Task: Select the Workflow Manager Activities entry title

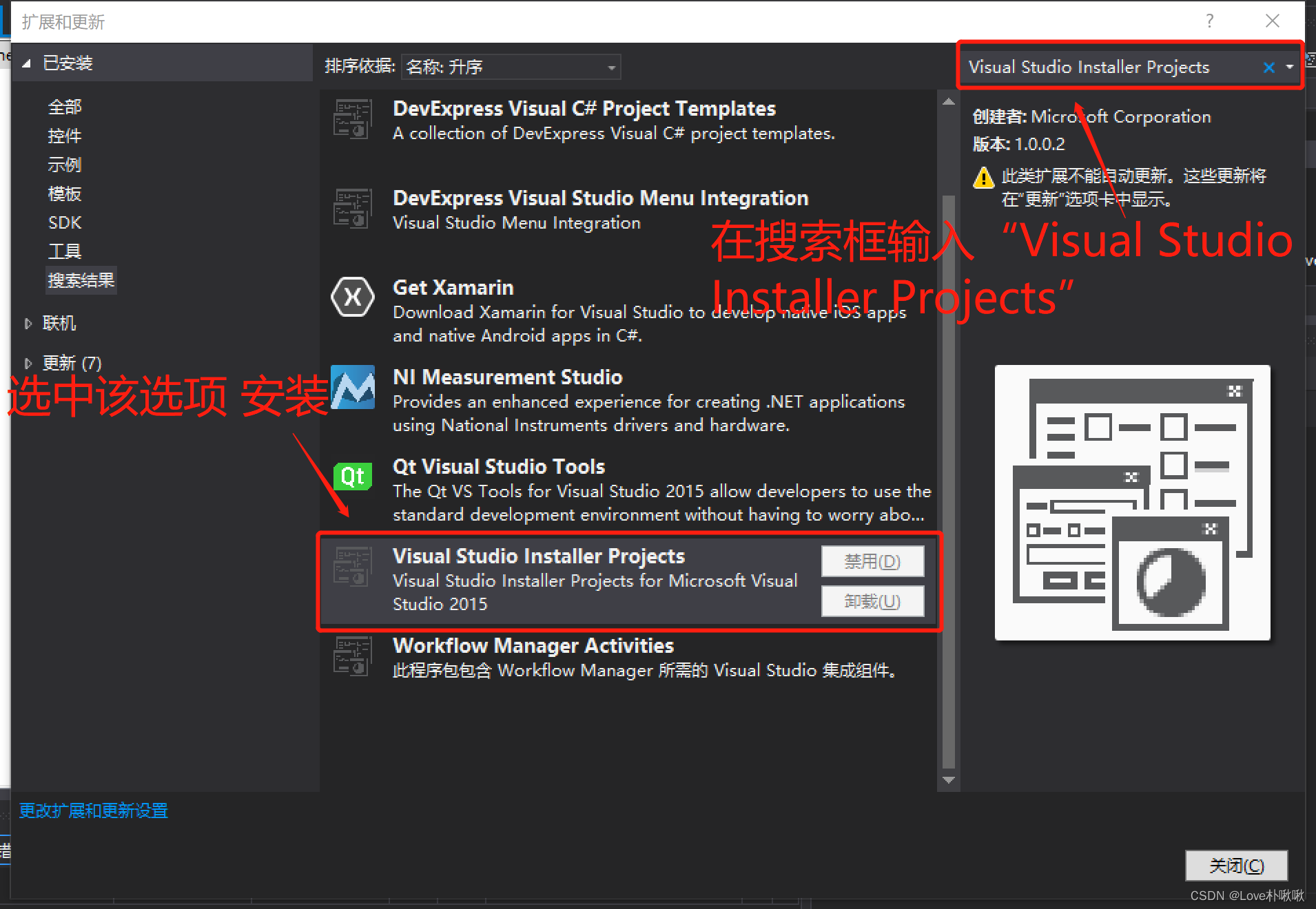Action: coord(533,645)
